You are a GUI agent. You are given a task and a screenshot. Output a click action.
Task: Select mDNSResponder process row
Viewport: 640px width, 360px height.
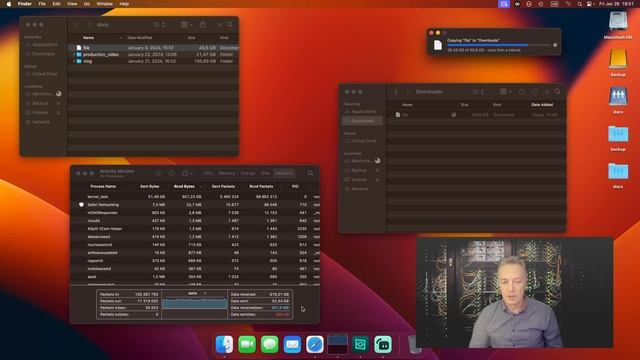[195, 213]
